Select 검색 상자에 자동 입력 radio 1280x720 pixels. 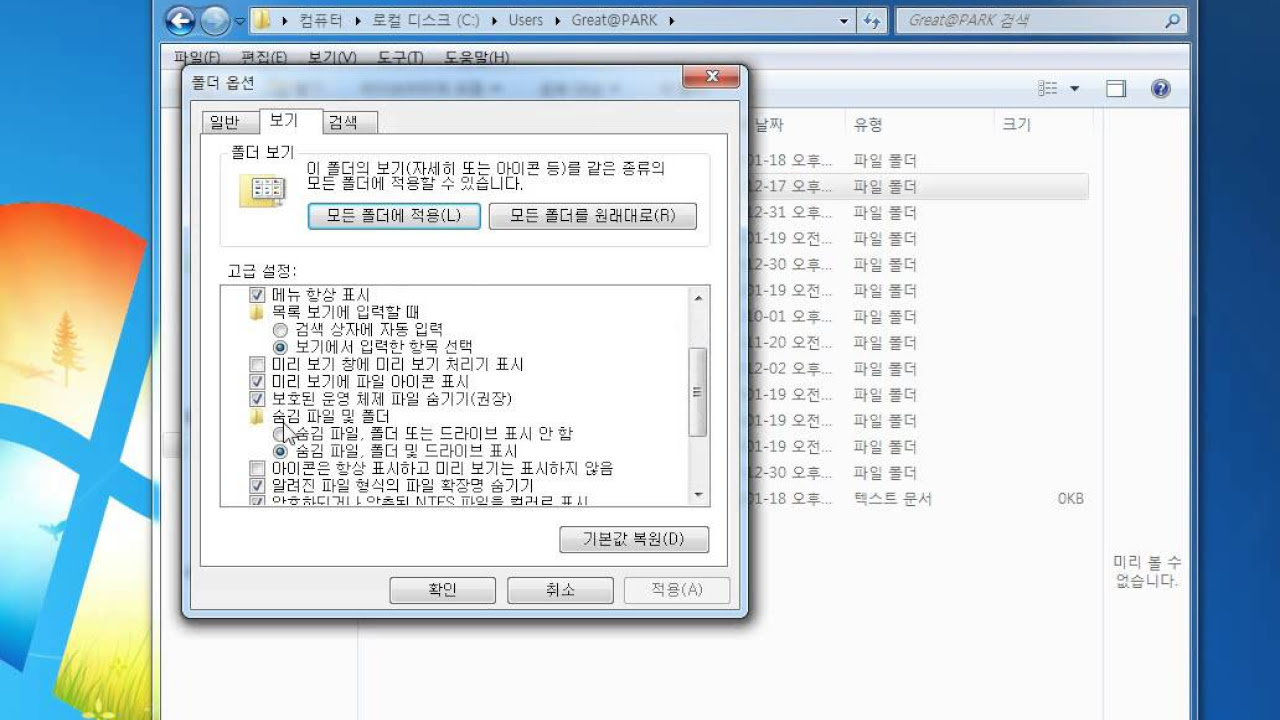280,329
